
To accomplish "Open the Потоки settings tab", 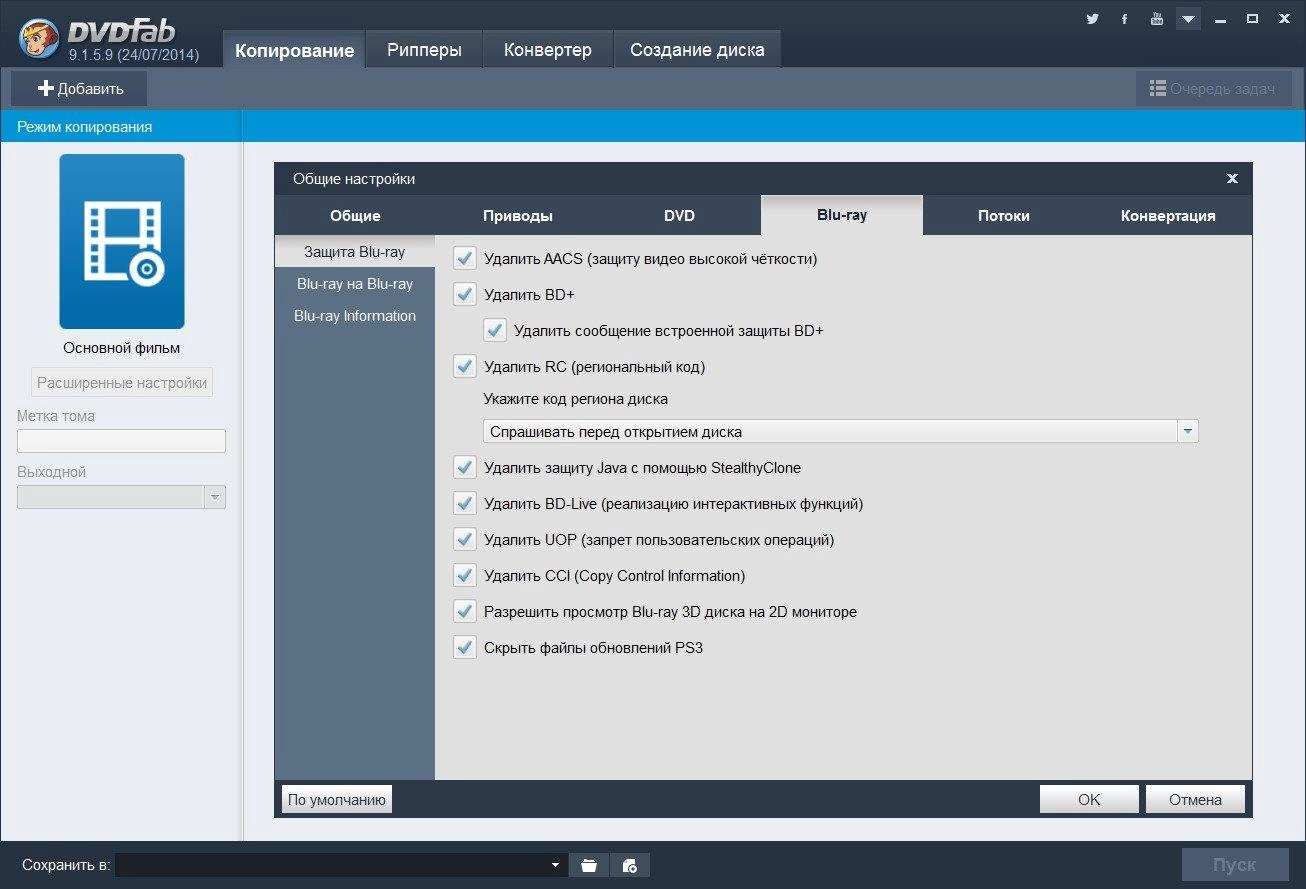I will 1003,215.
